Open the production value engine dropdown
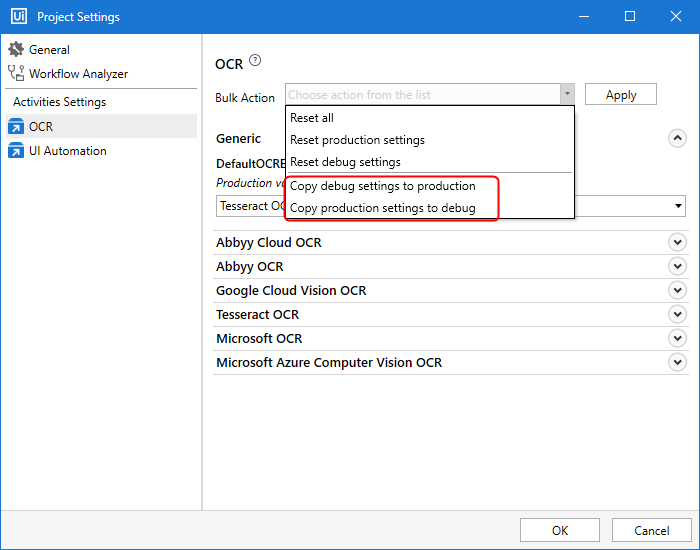Screen dimensions: 700x550 [x=679, y=206]
